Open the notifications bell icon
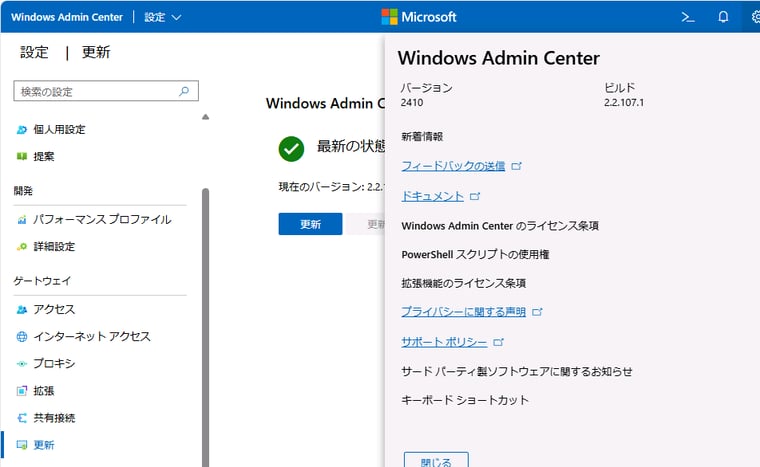760x467 pixels. pos(723,17)
